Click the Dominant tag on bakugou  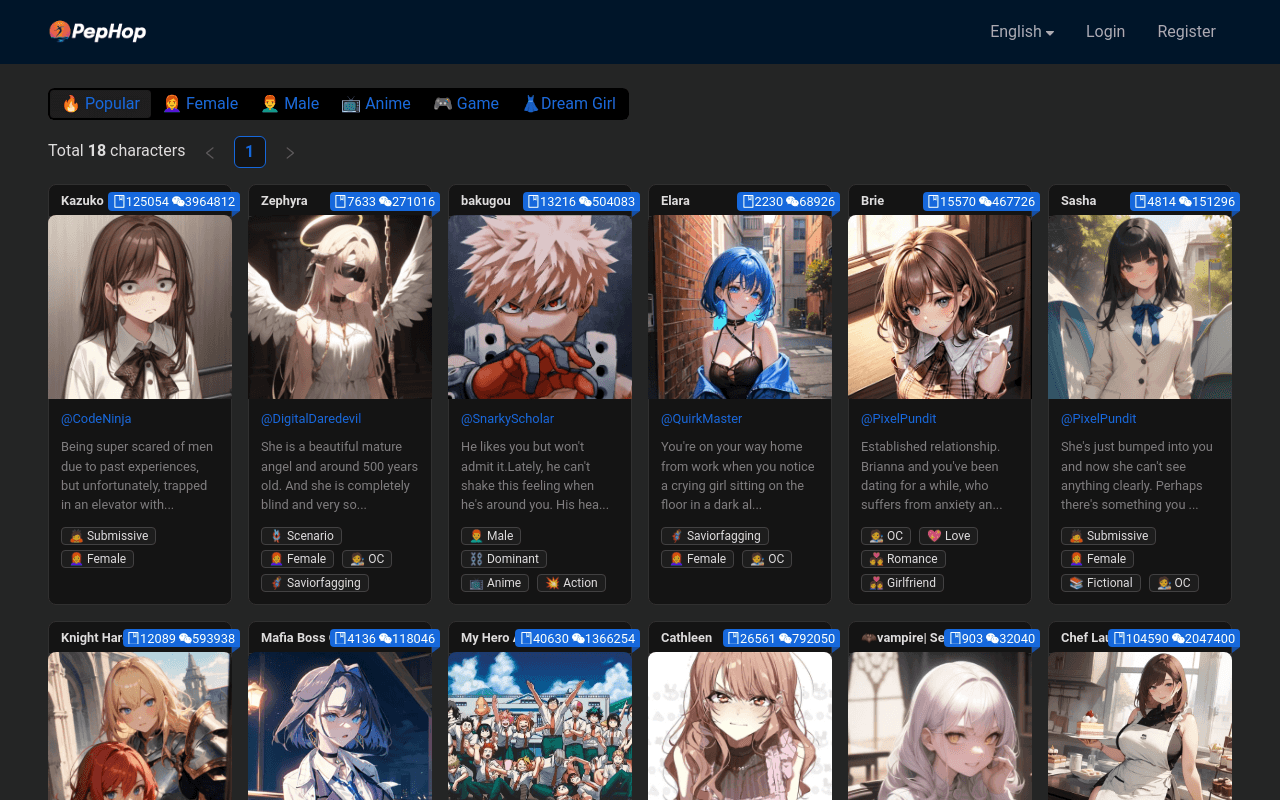coord(504,559)
